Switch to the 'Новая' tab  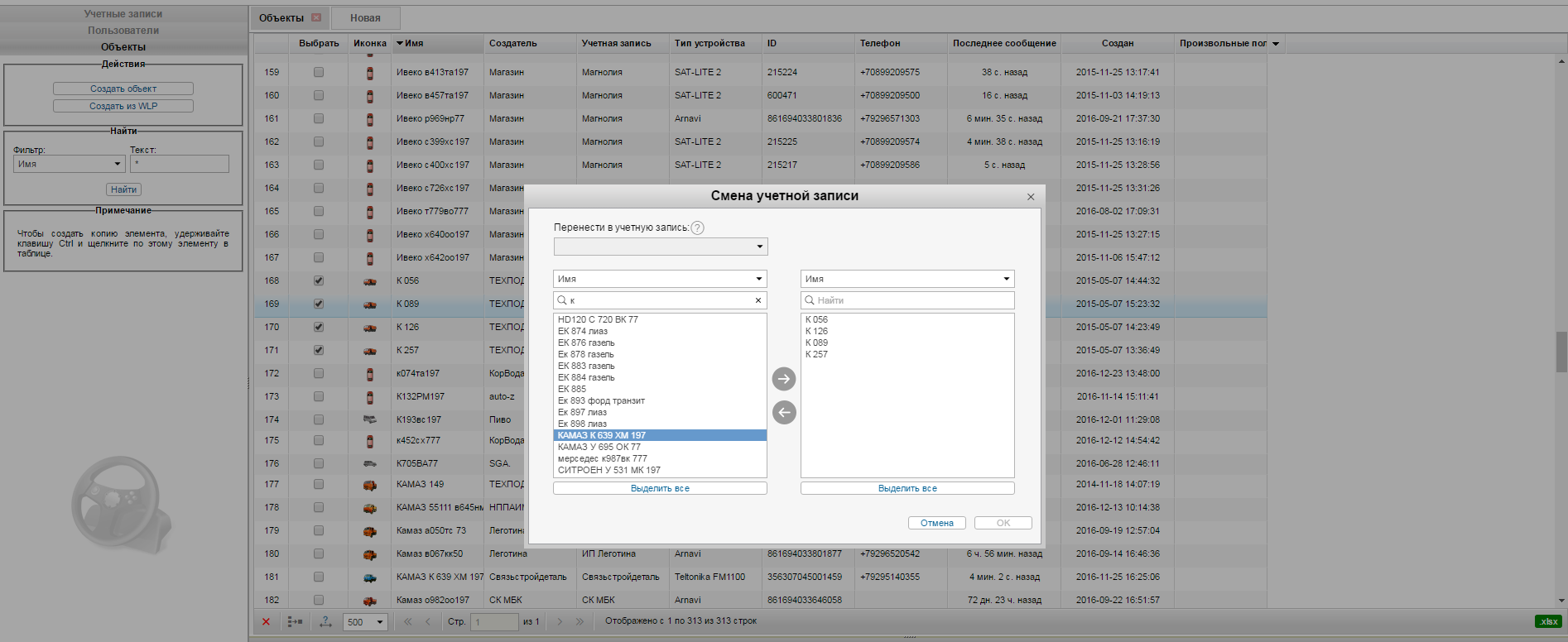365,18
